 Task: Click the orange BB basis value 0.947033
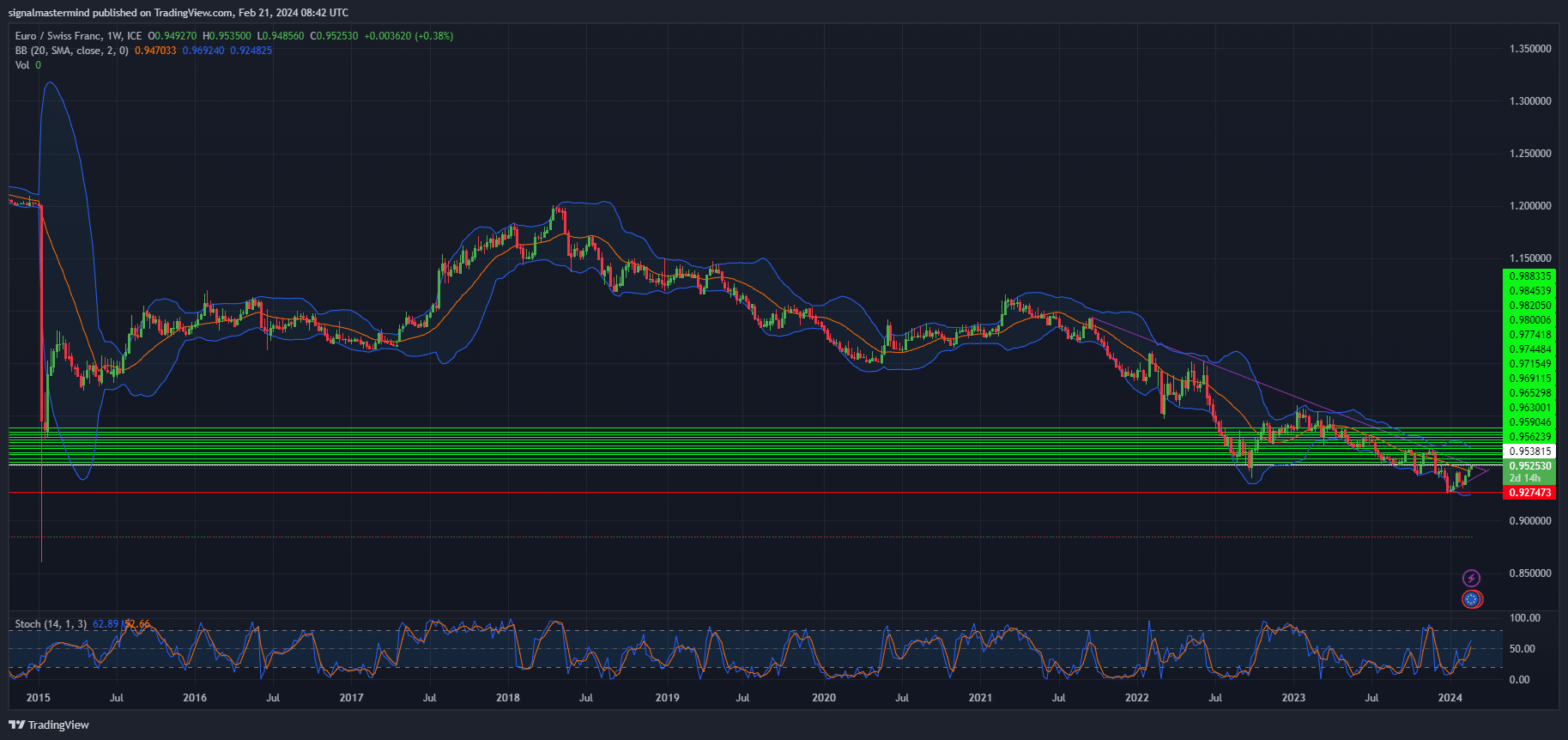coord(155,51)
